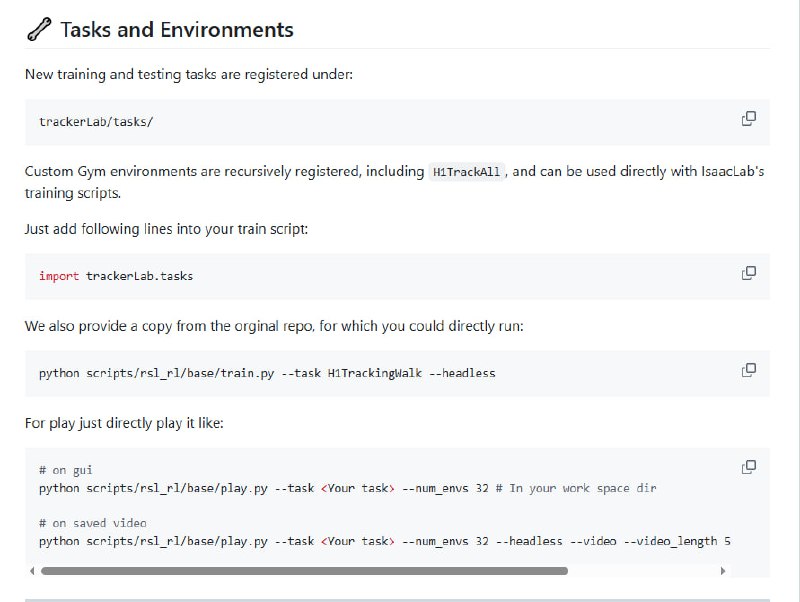Click the 'For play just directly play' text
Image resolution: width=800 pixels, height=602 pixels.
[x=124, y=423]
